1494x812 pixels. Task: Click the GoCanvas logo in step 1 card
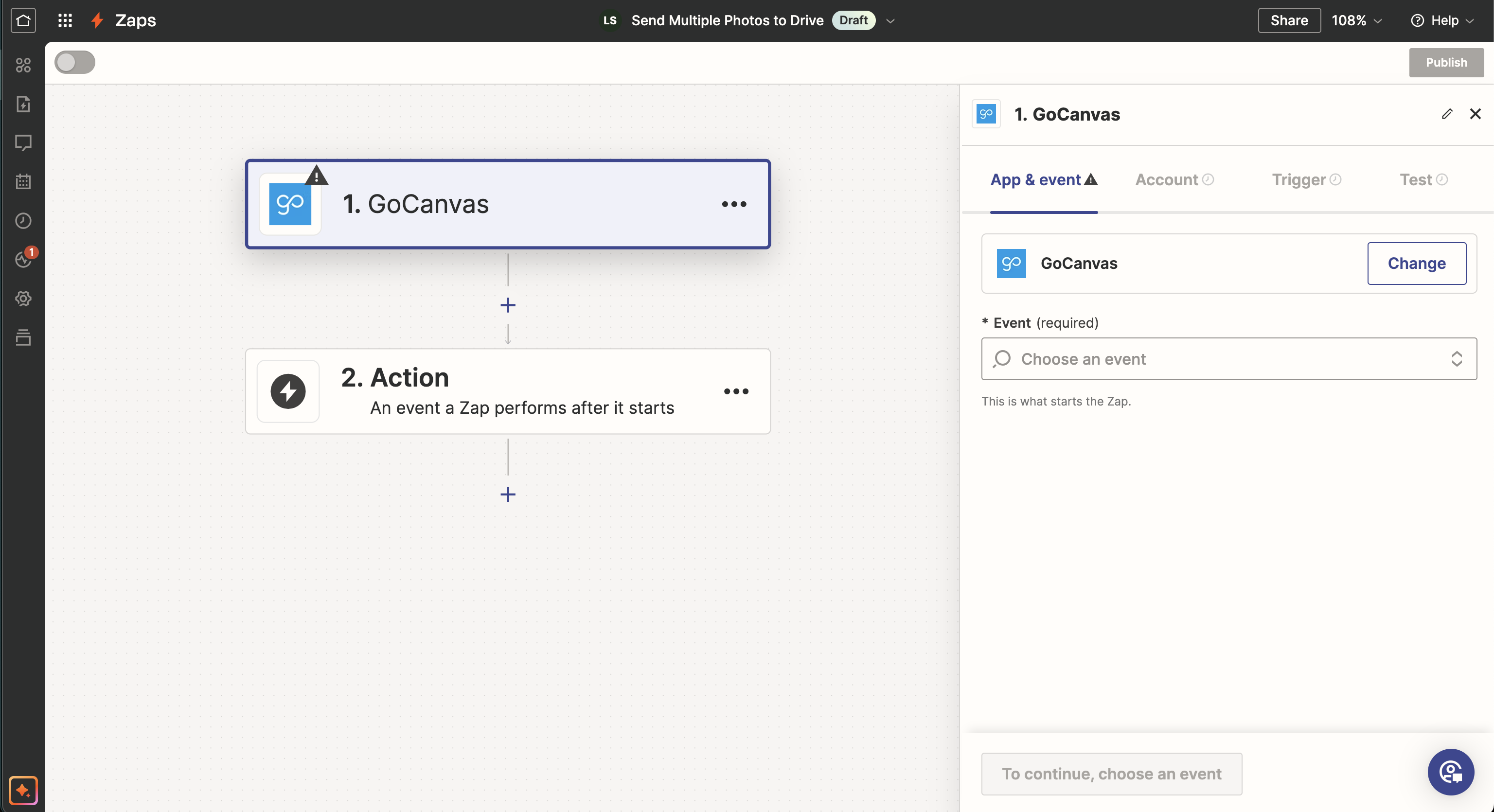click(290, 204)
